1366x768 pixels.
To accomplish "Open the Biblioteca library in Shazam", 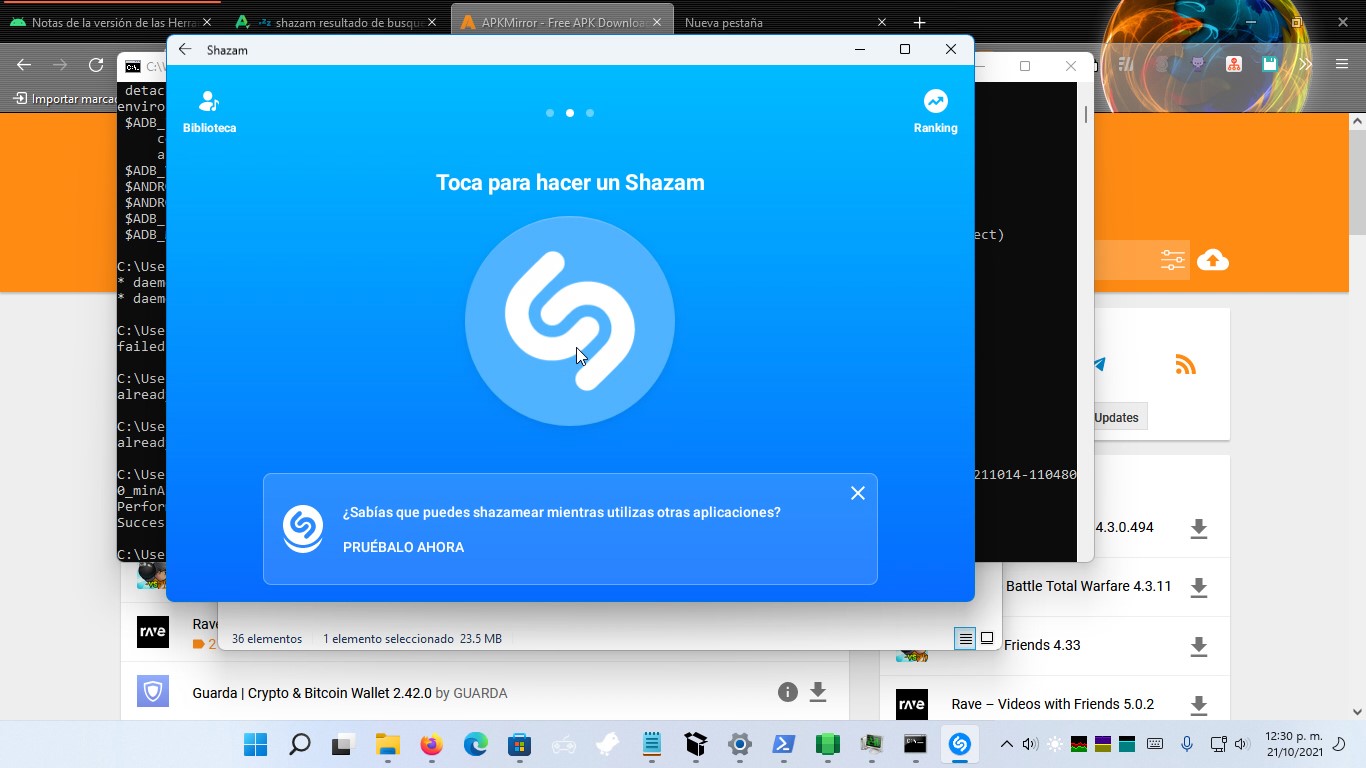I will (209, 112).
